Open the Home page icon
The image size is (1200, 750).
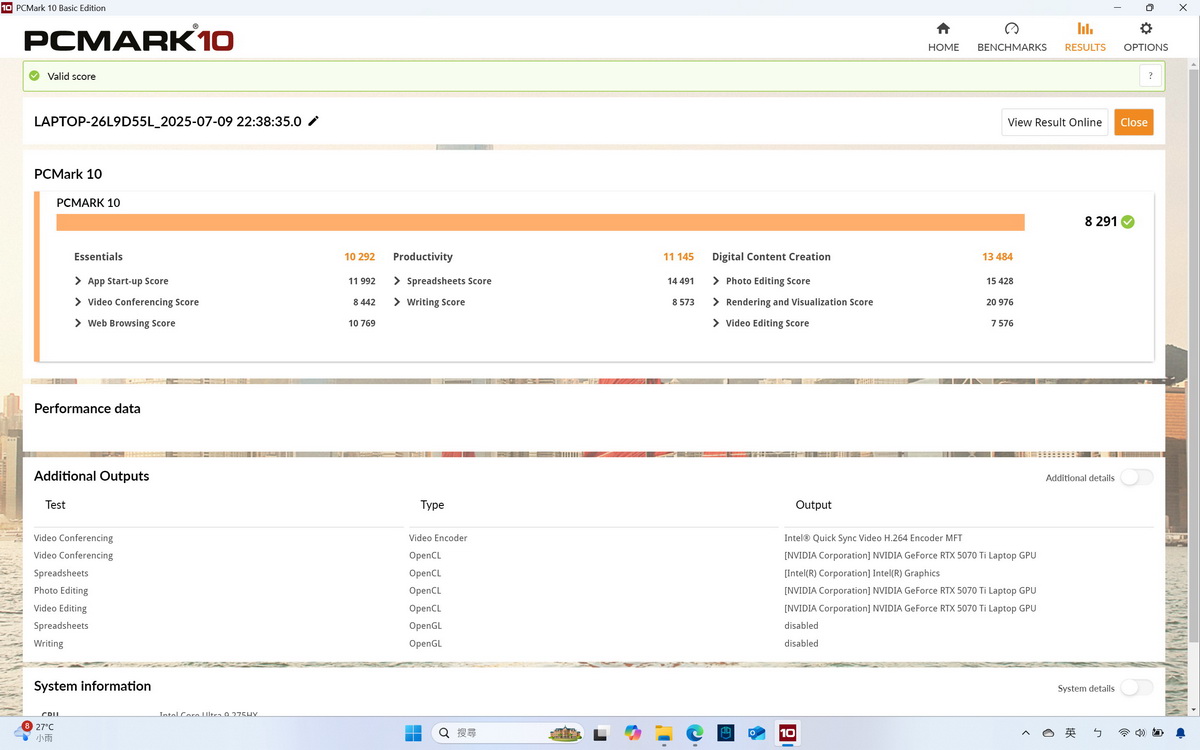[x=943, y=29]
